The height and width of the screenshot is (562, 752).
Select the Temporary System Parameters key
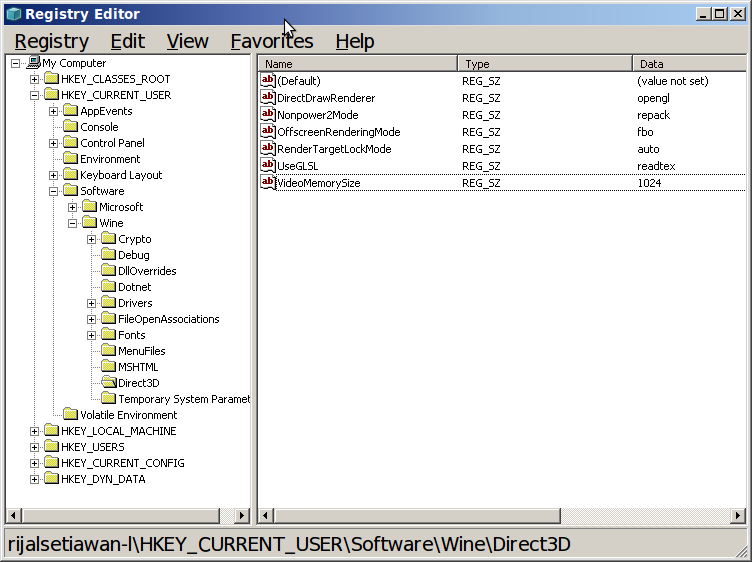point(184,399)
